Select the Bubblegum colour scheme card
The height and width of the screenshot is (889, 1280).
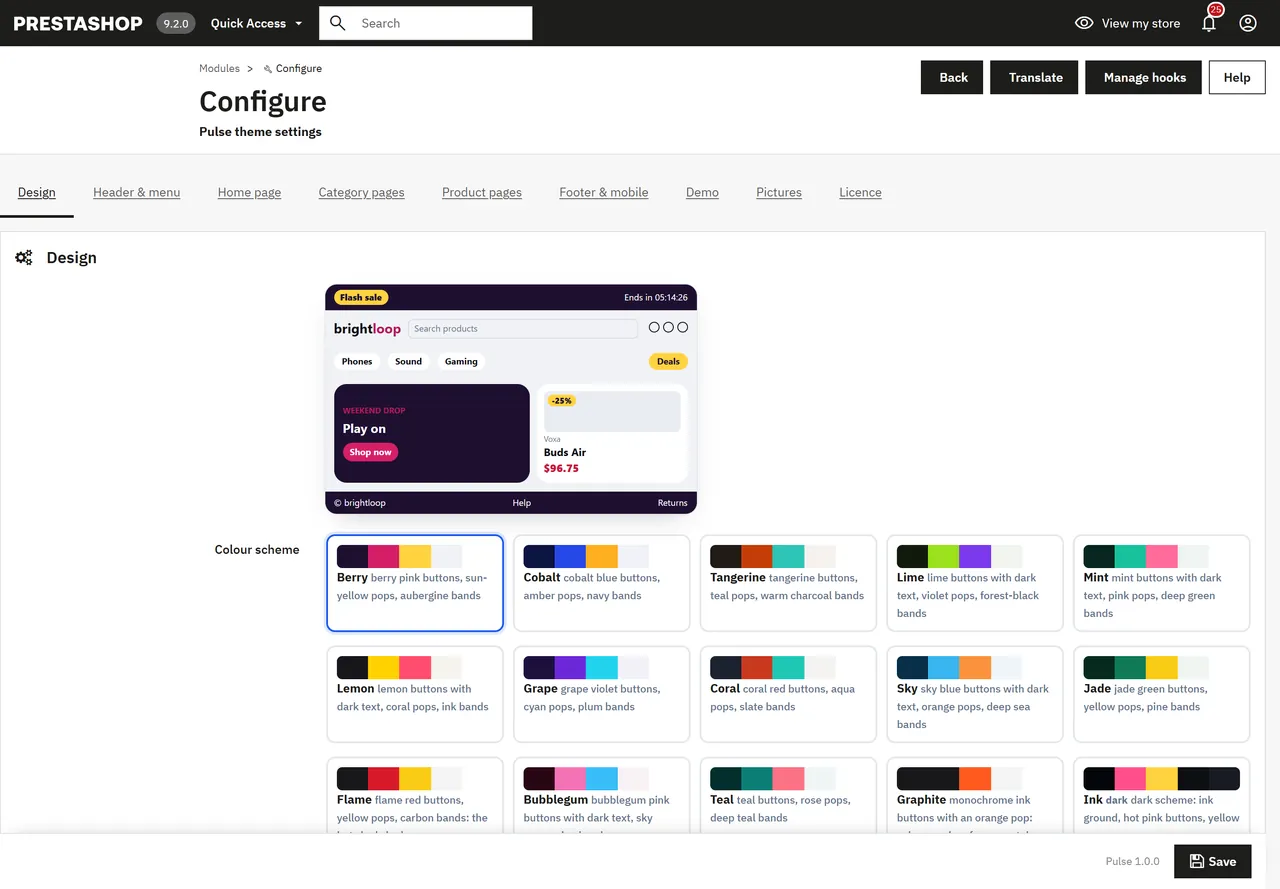pyautogui.click(x=602, y=796)
